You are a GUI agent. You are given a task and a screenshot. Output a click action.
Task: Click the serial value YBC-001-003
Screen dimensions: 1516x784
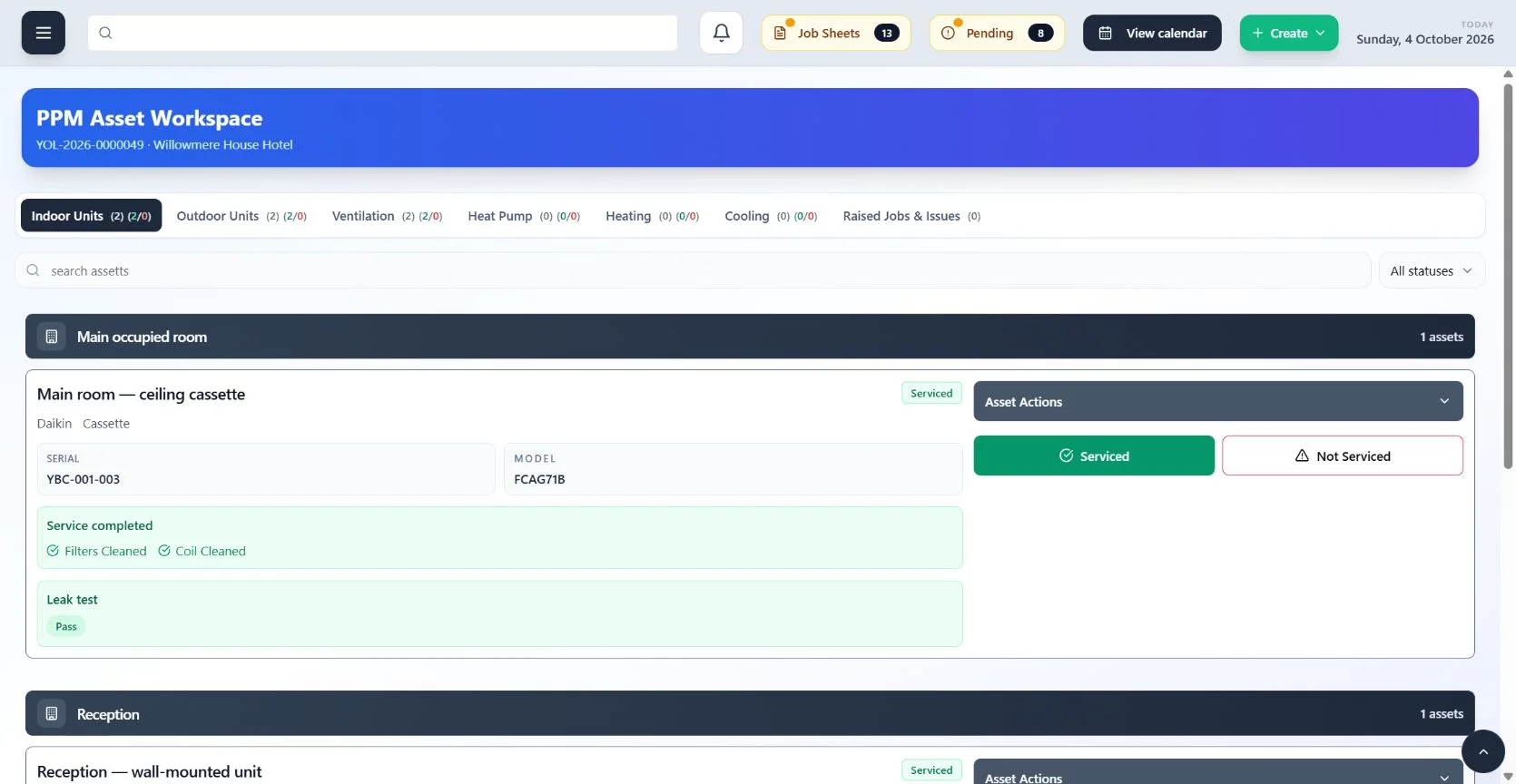pyautogui.click(x=84, y=479)
